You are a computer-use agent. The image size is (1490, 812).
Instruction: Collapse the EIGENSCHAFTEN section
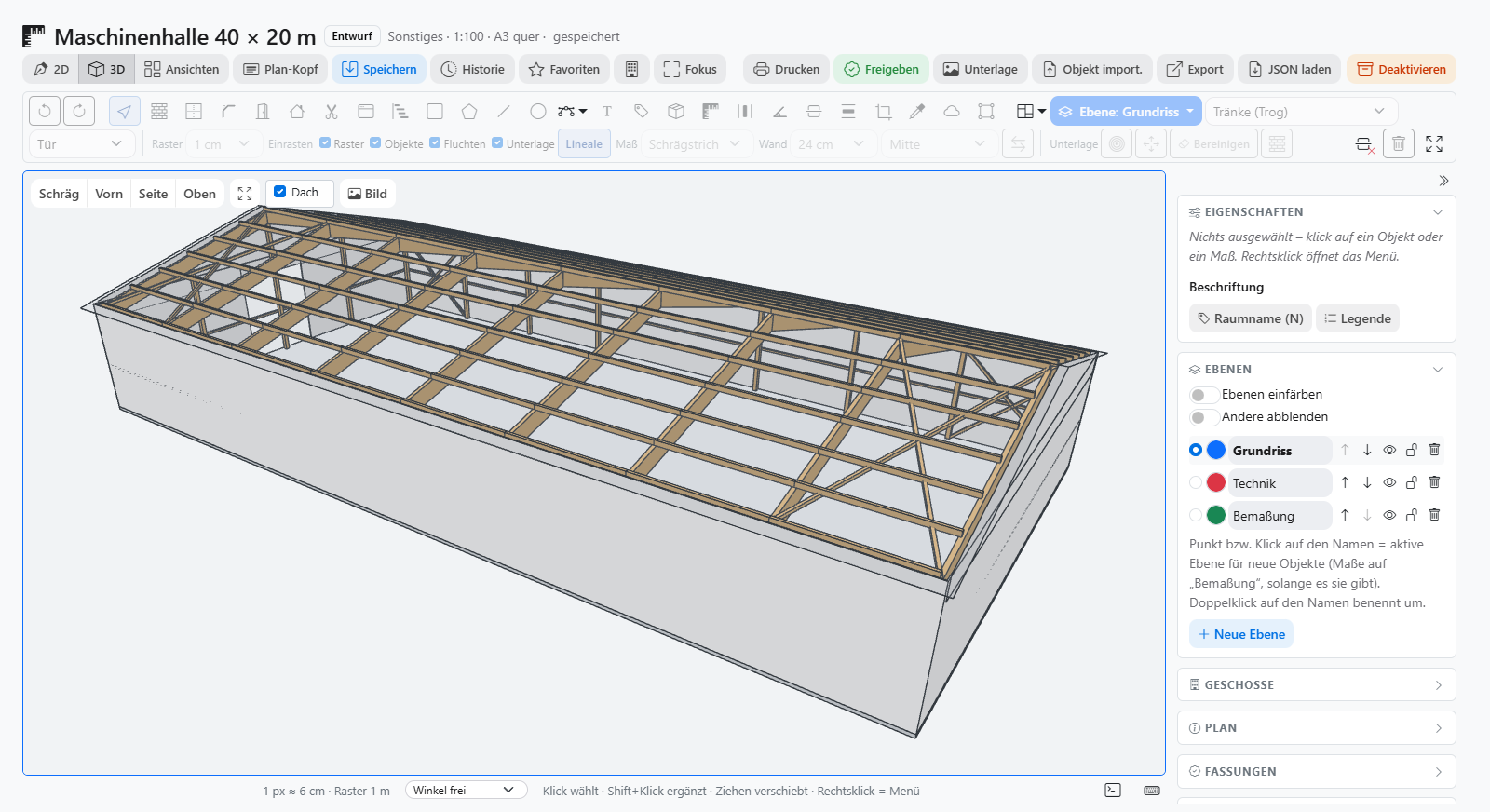(1316, 211)
